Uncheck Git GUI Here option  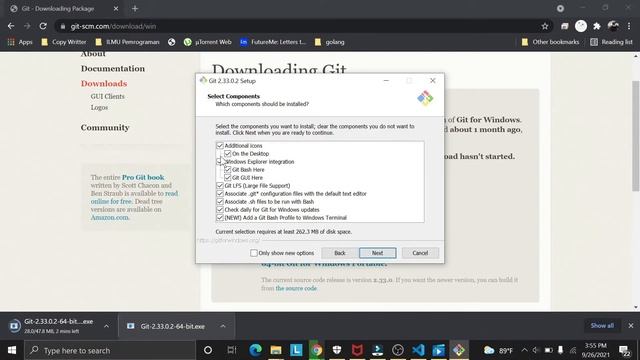[x=228, y=178]
